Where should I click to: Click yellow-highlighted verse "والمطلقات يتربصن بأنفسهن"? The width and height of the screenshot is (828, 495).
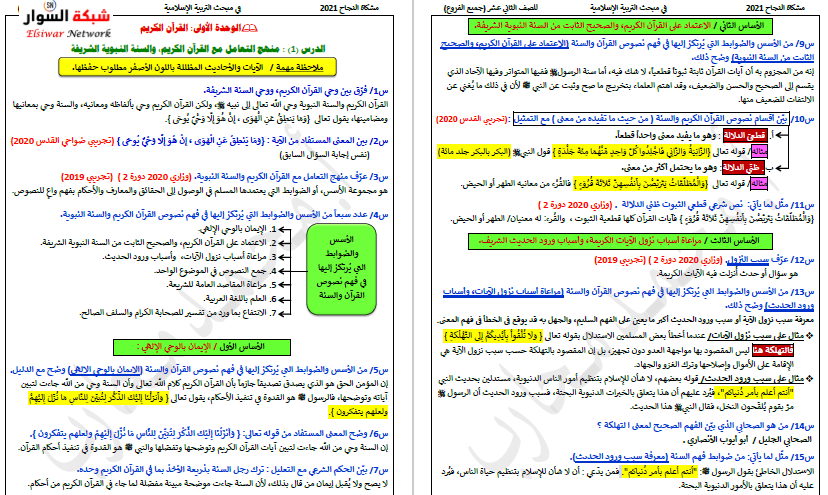641,184
